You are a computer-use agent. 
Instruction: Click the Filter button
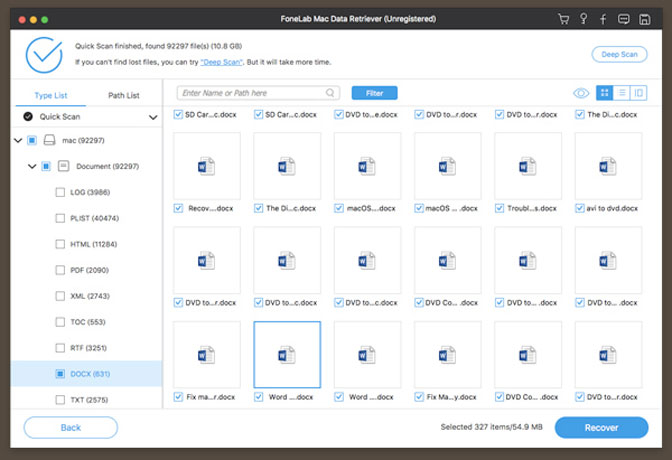[x=374, y=93]
